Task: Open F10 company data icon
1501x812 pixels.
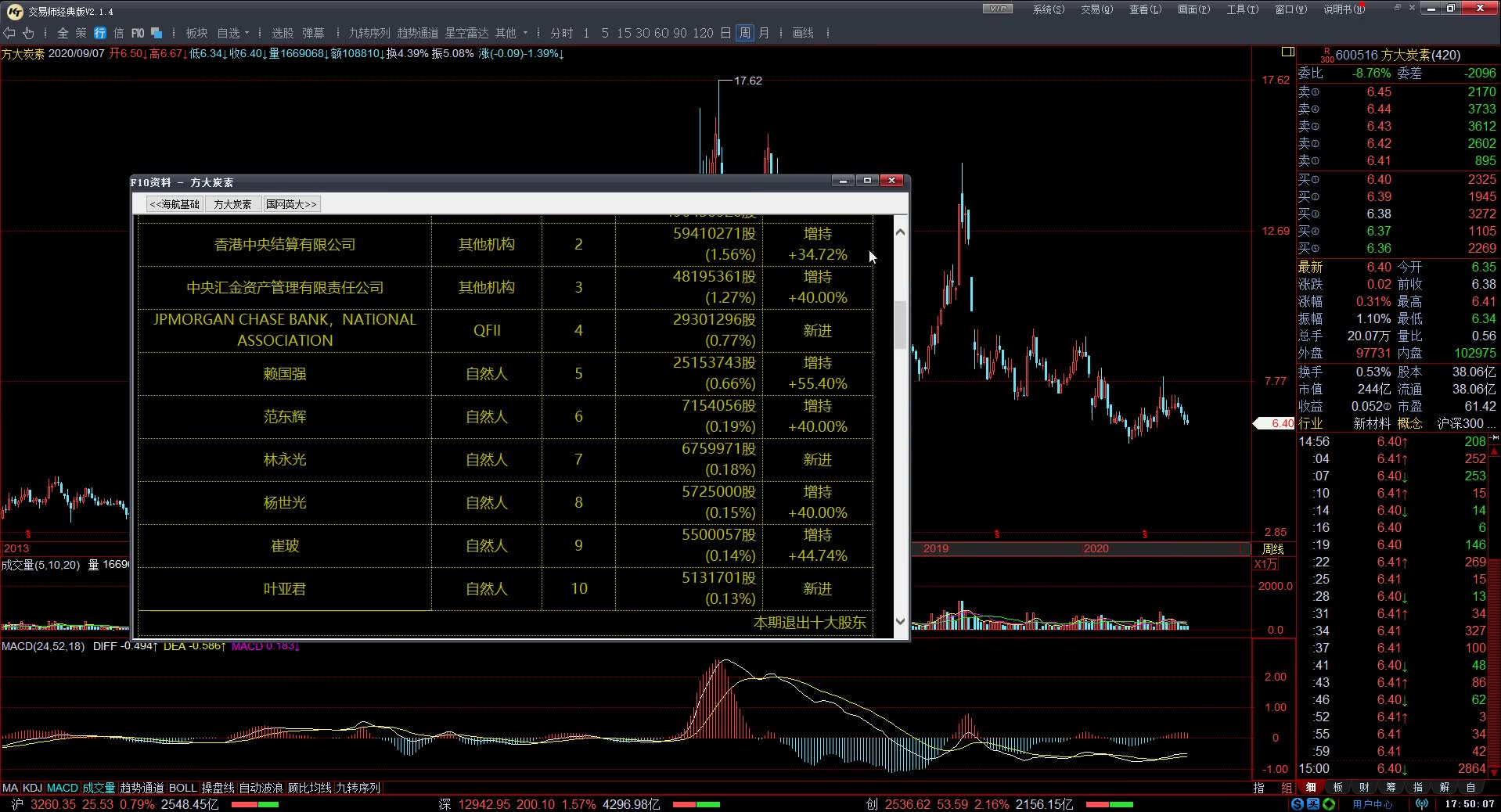Action: pos(138,33)
